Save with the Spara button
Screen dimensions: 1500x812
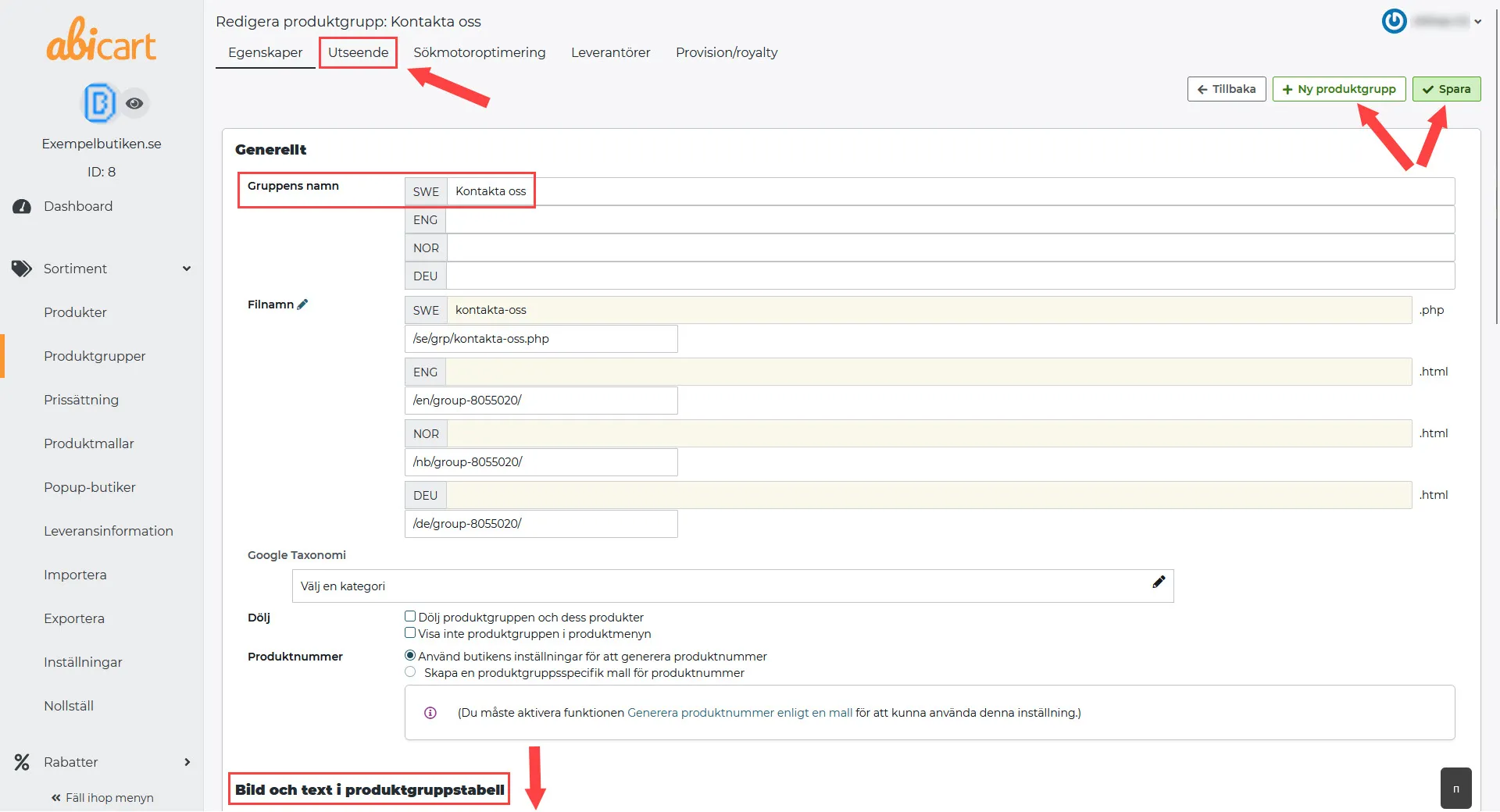point(1447,89)
